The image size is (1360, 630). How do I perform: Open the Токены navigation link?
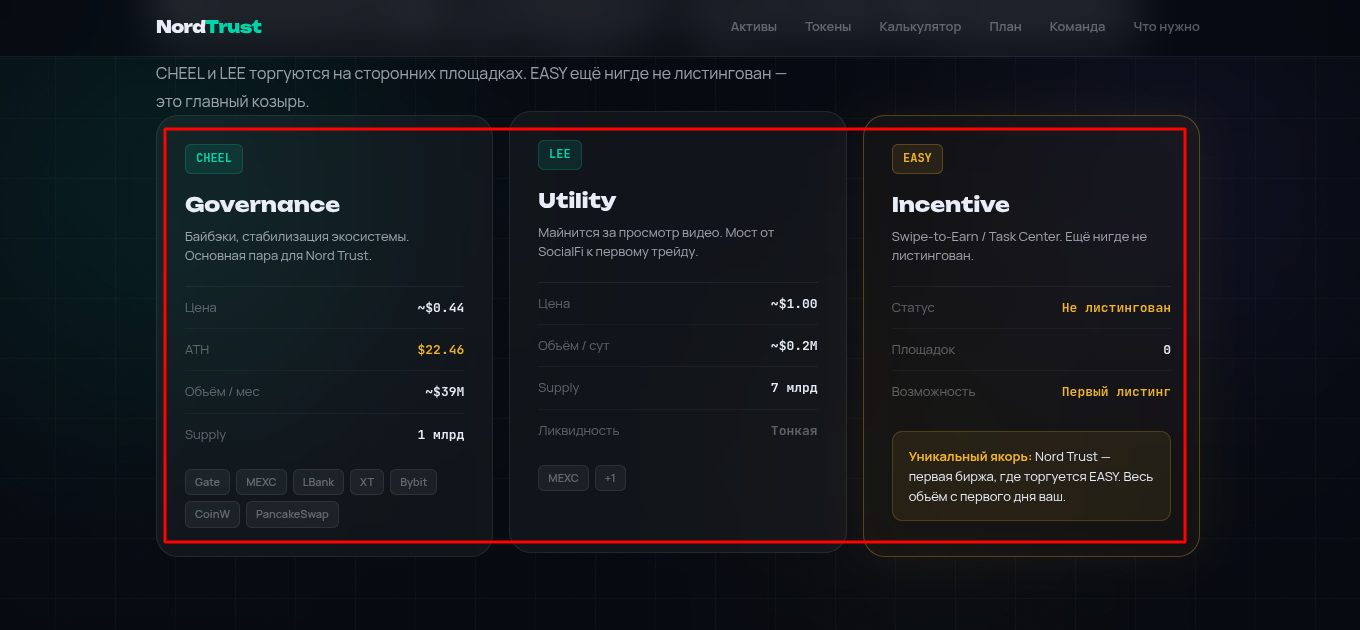coord(828,27)
